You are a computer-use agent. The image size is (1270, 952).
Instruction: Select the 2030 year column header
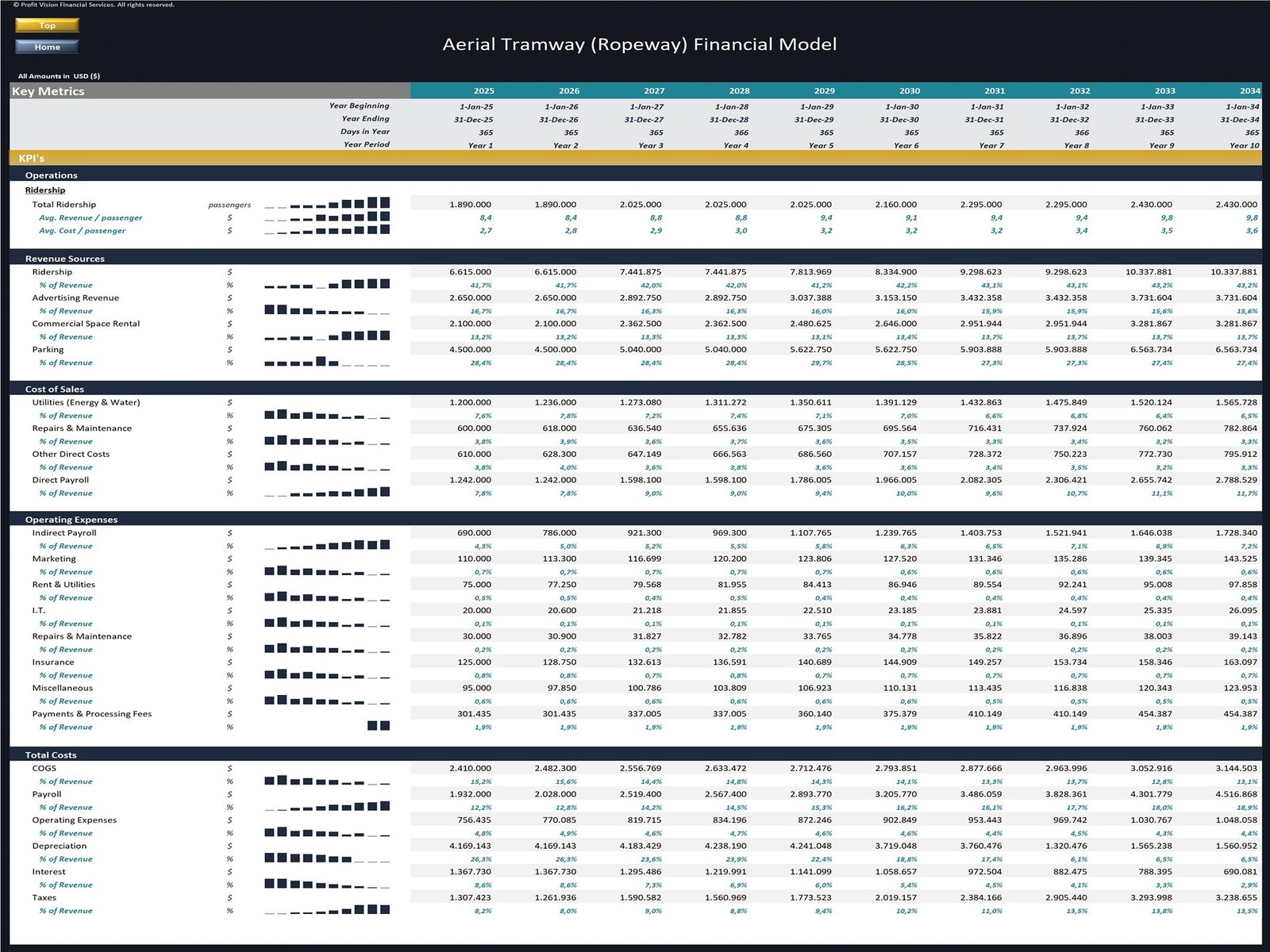pos(910,90)
